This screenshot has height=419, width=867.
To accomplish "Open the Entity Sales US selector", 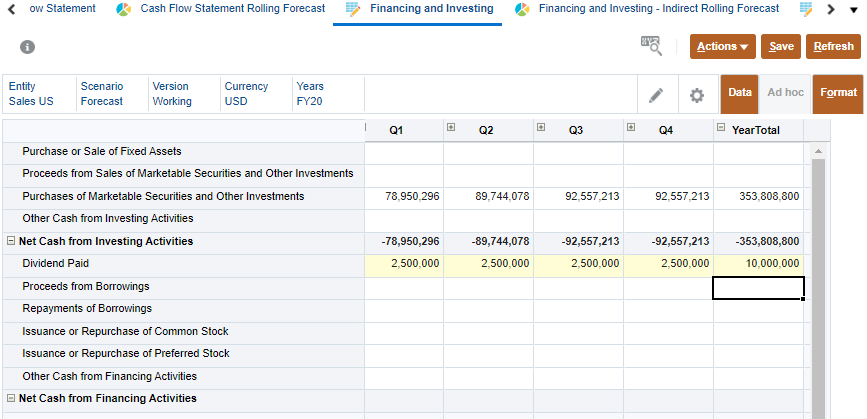I will 39,94.
